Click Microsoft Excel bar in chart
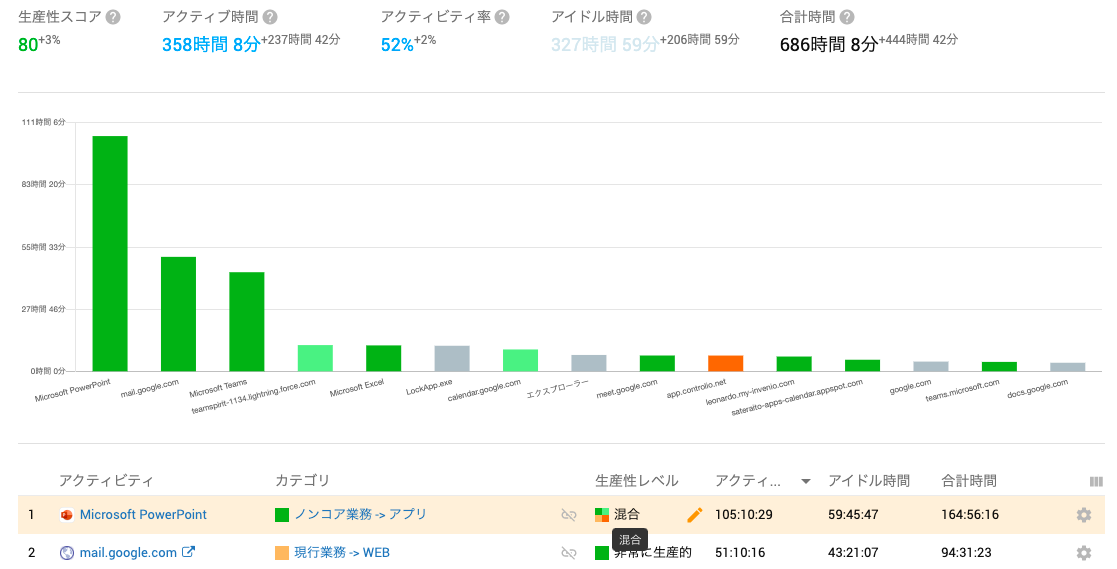This screenshot has width=1117, height=569. [383, 358]
